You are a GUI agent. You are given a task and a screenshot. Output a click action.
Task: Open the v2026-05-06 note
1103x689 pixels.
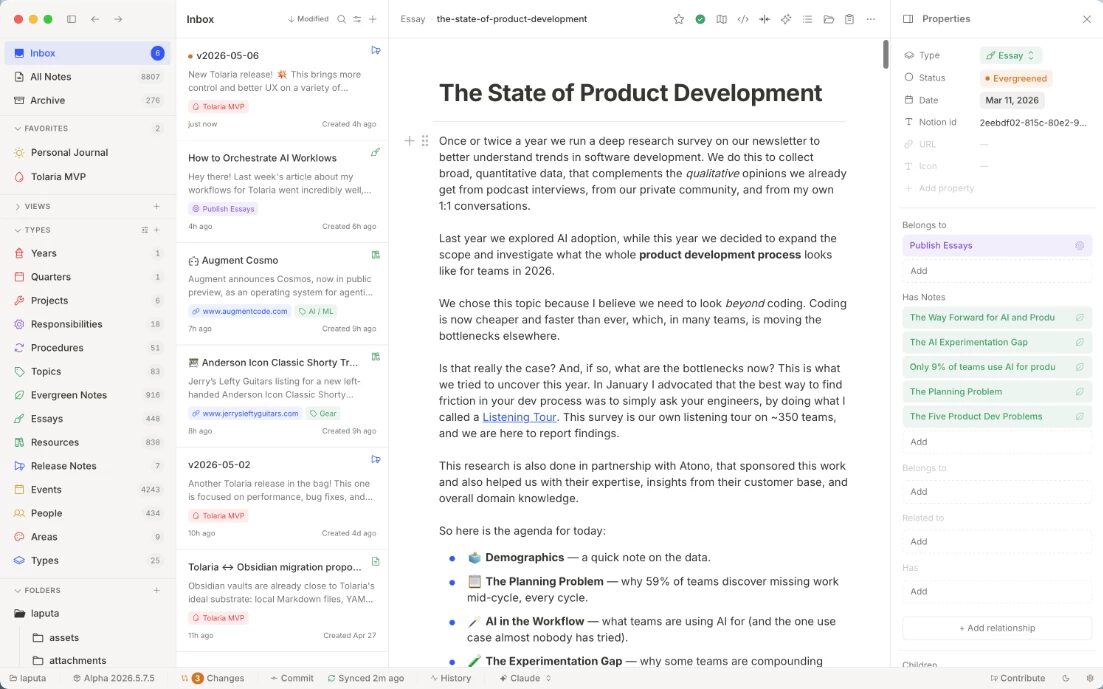click(282, 89)
